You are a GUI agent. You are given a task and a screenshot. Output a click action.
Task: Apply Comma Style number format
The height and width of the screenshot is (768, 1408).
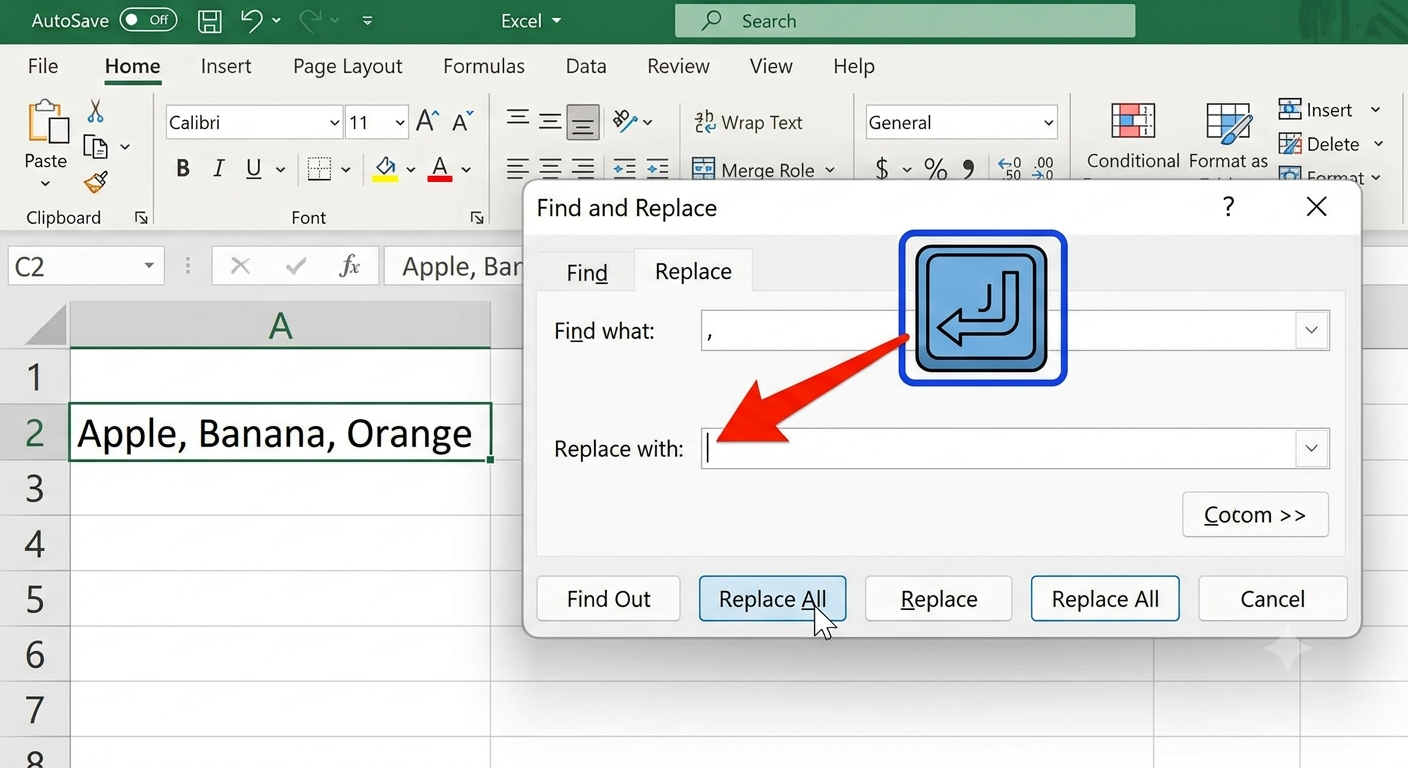tap(968, 168)
